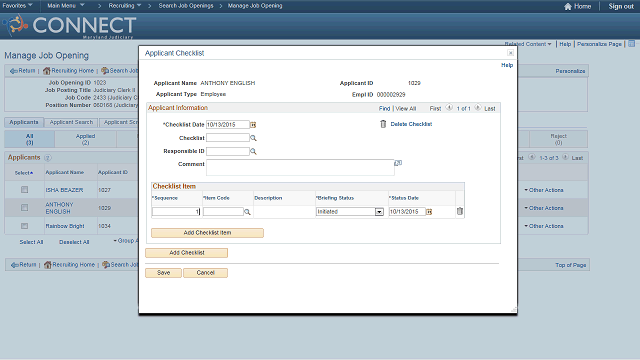Open the Status Date calendar picker
Image resolution: width=640 pixels, height=360 pixels.
(429, 212)
